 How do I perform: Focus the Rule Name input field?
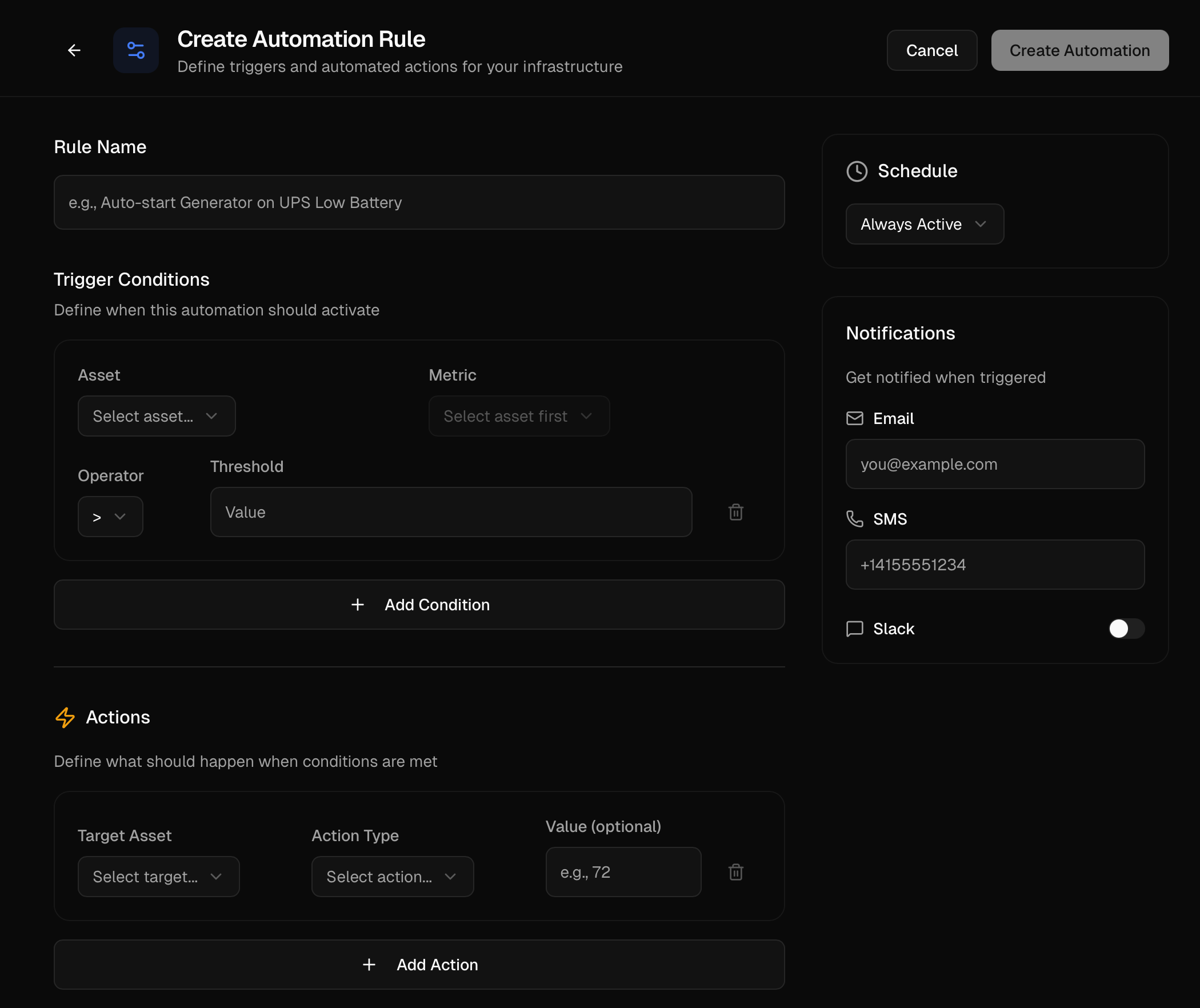tap(419, 202)
